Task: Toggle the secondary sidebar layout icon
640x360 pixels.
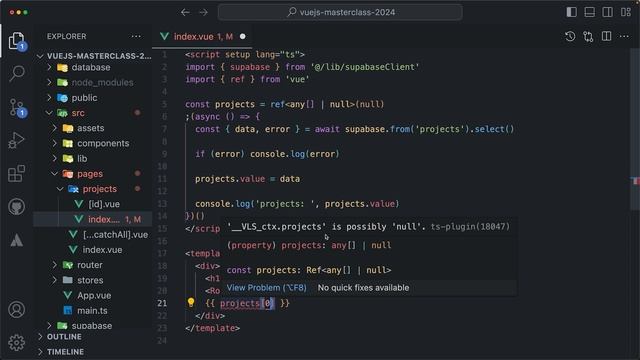Action: (x=607, y=12)
